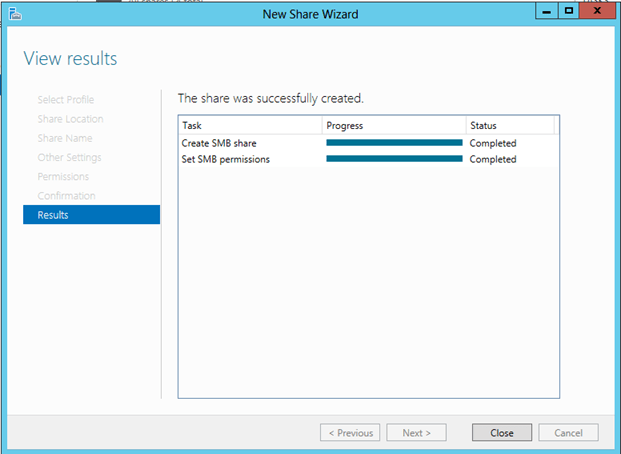Viewport: 621px width, 454px height.
Task: Click the Task column header
Action: click(x=250, y=126)
